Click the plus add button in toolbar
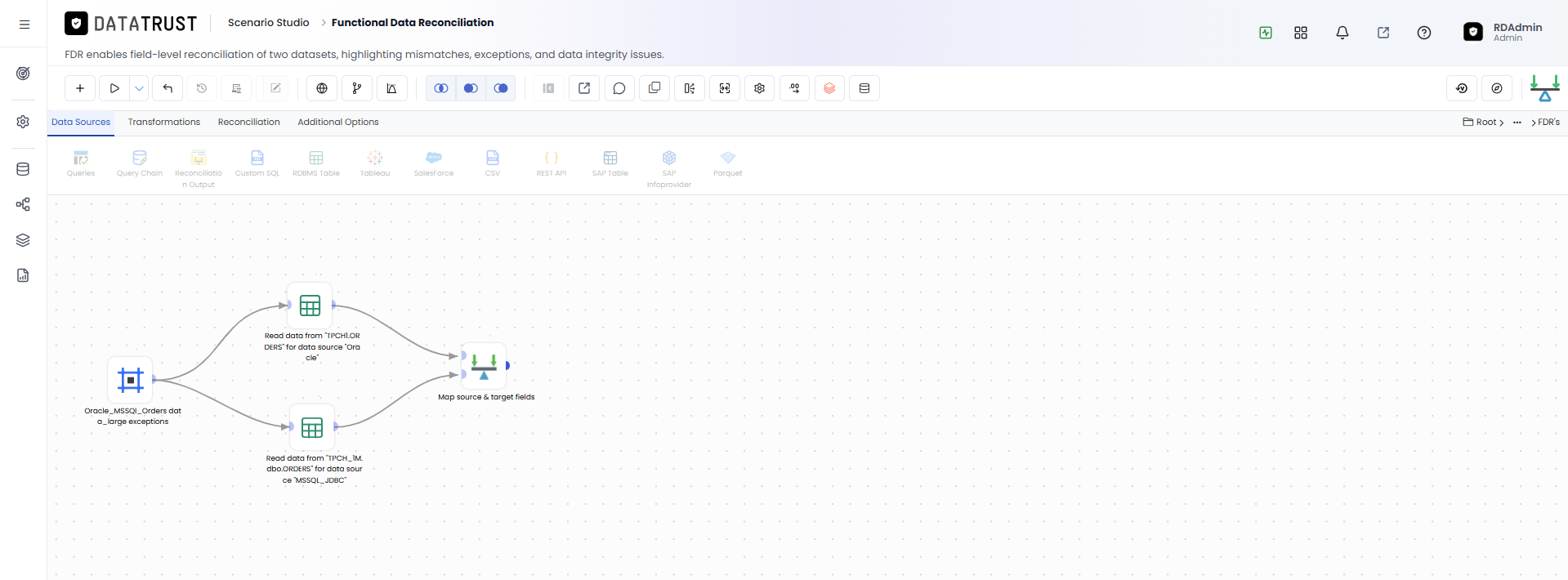Viewport: 1568px width, 580px height. tap(80, 88)
